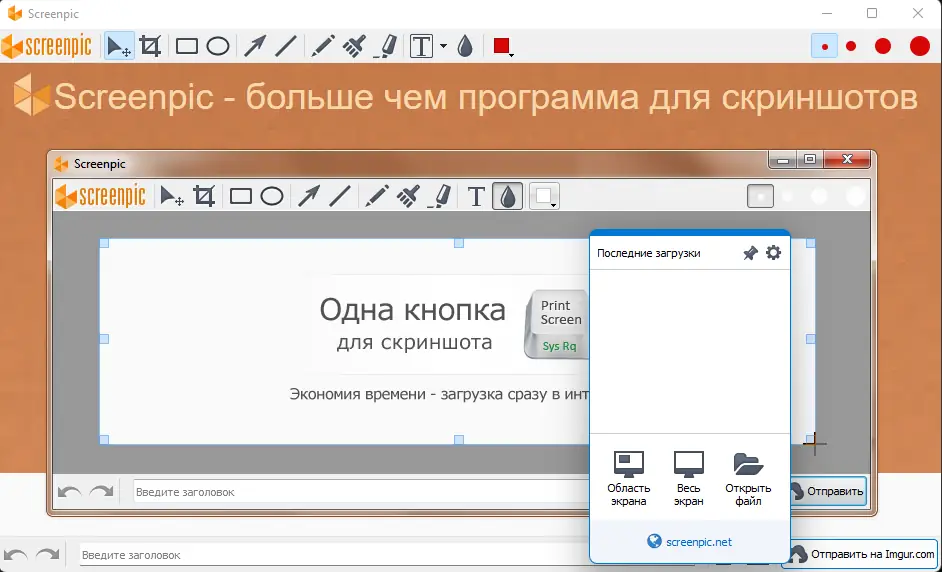This screenshot has width=942, height=572.
Task: Select the Highlighter tool in top toolbar
Action: pyautogui.click(x=385, y=46)
